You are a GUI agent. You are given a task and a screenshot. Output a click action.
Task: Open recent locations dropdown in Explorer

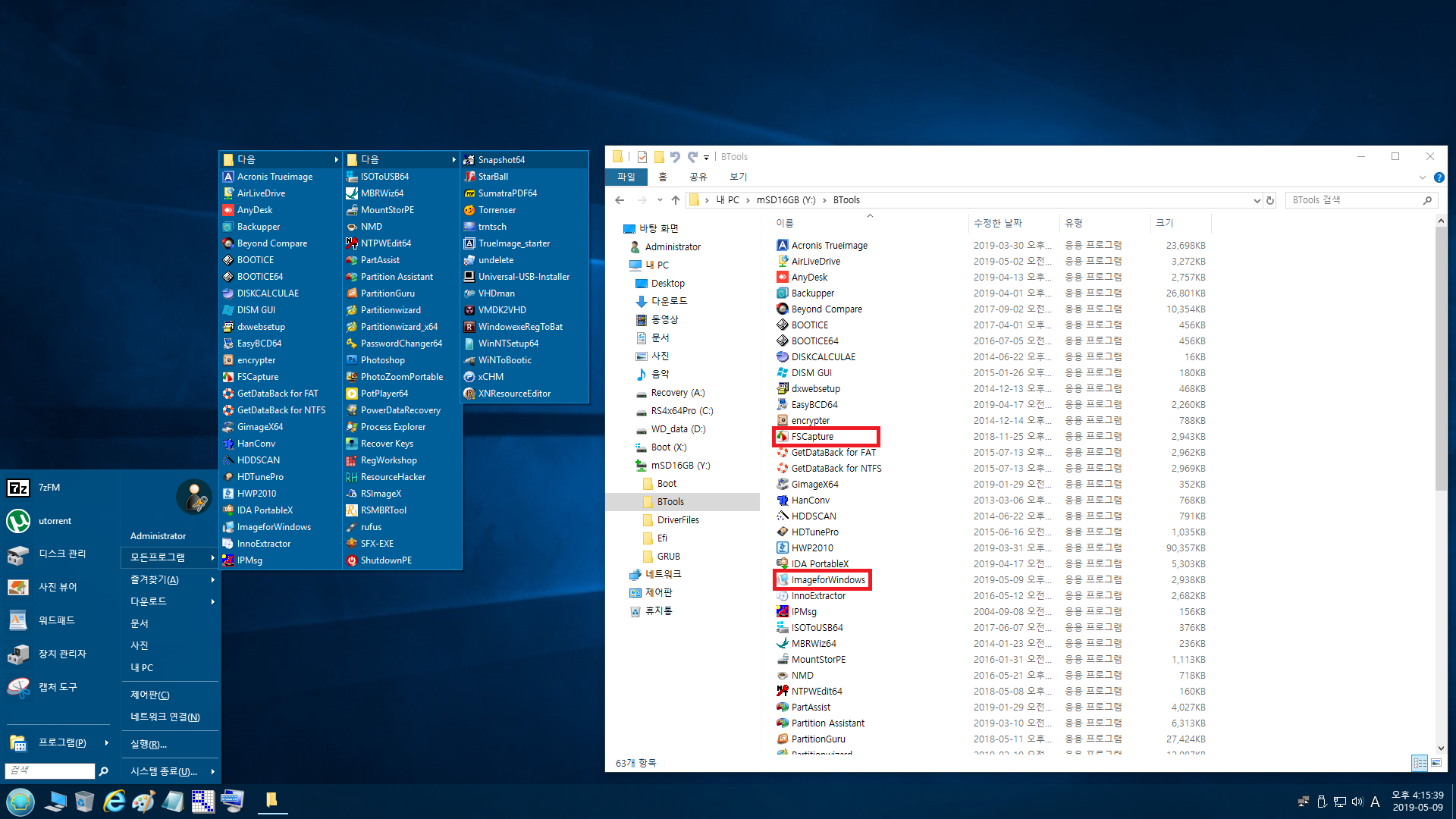[659, 200]
